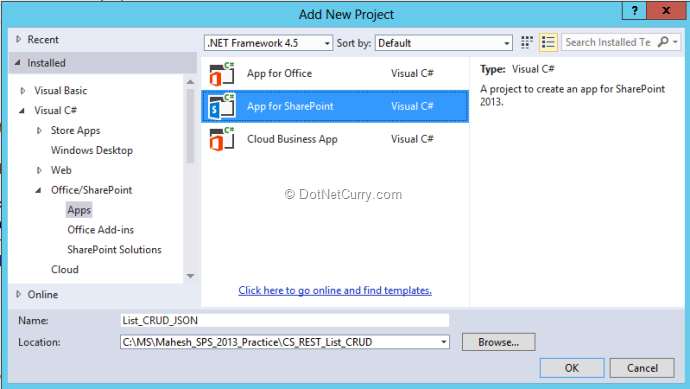Select the 'App for Office' template name
The width and height of the screenshot is (690, 389).
click(279, 73)
